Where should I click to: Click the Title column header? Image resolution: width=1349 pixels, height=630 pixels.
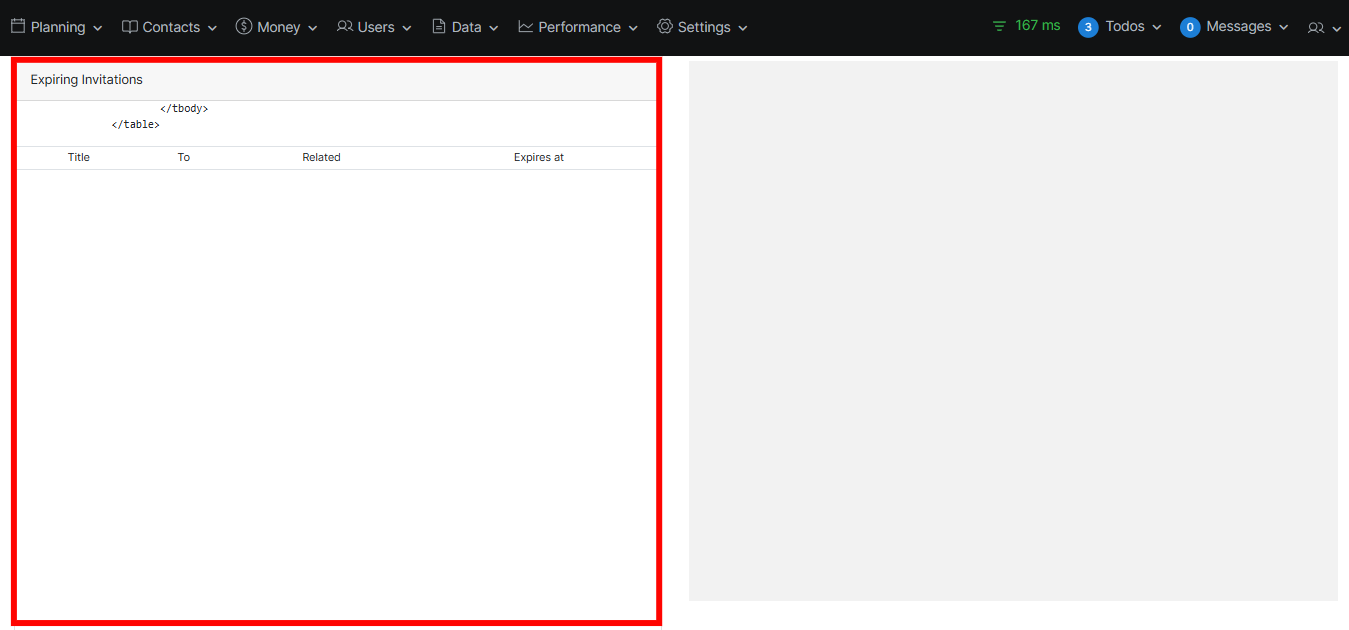(79, 157)
